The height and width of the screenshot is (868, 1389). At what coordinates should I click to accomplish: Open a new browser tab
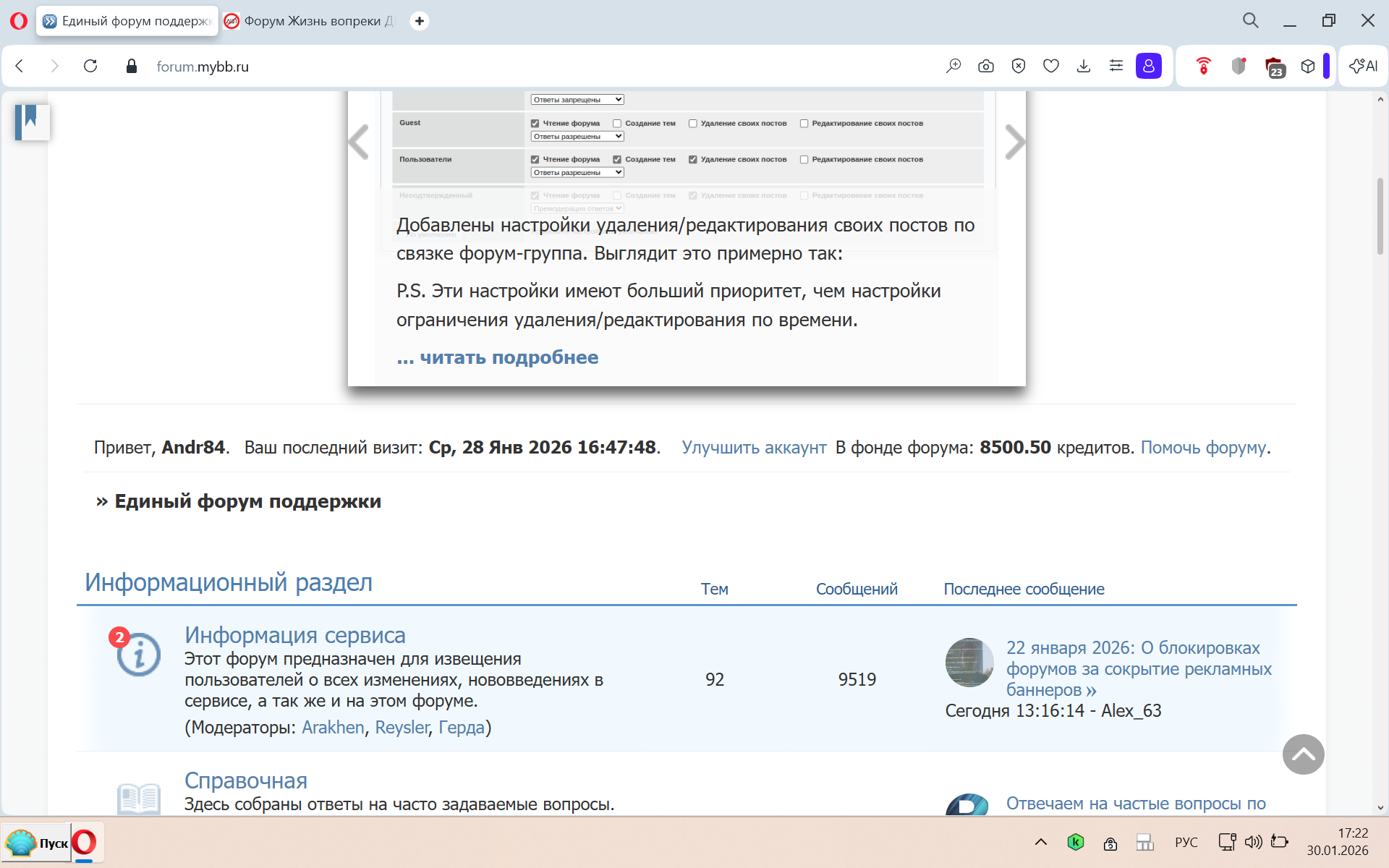tap(420, 21)
